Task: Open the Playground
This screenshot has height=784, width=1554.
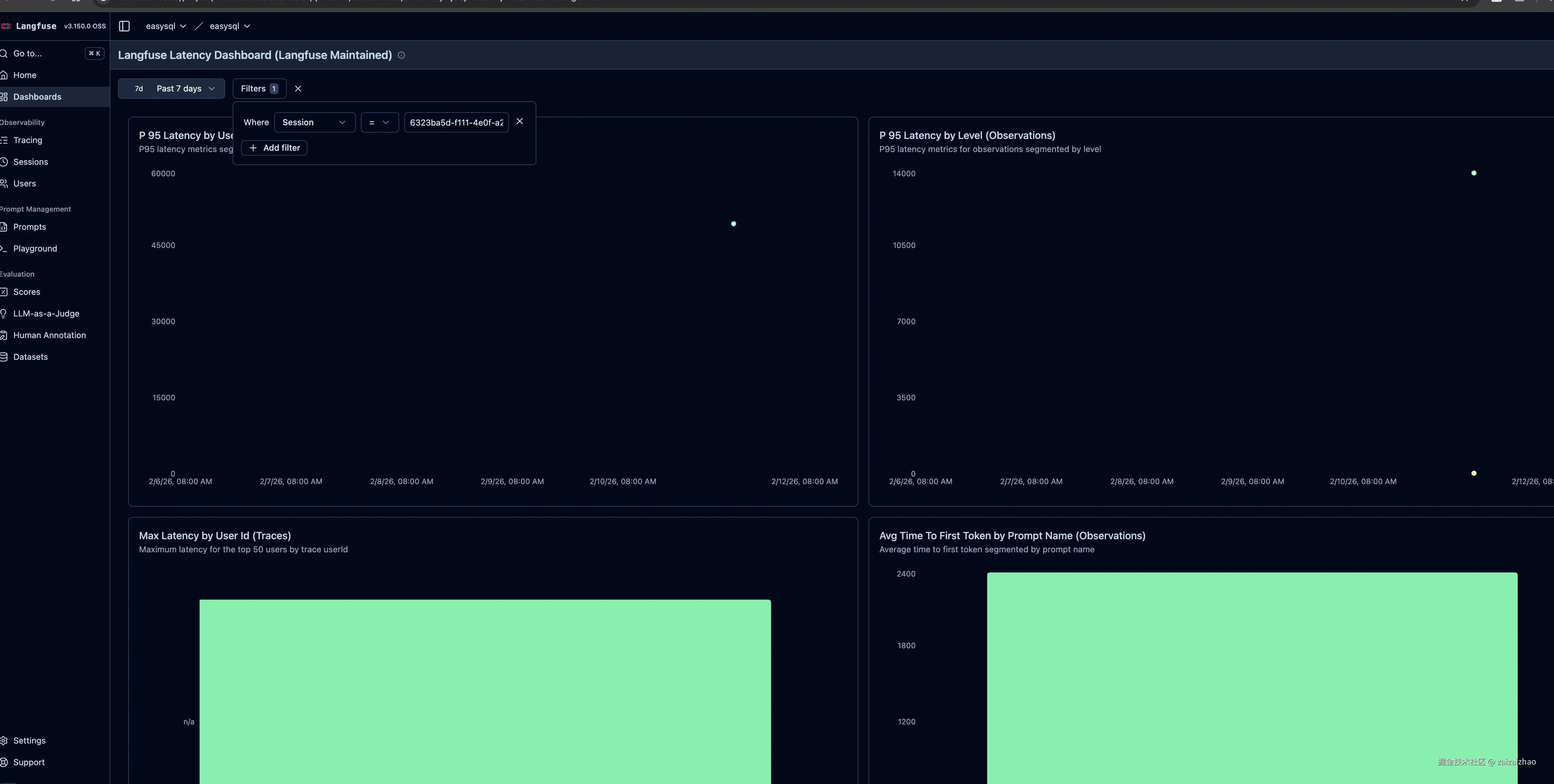Action: pos(35,249)
